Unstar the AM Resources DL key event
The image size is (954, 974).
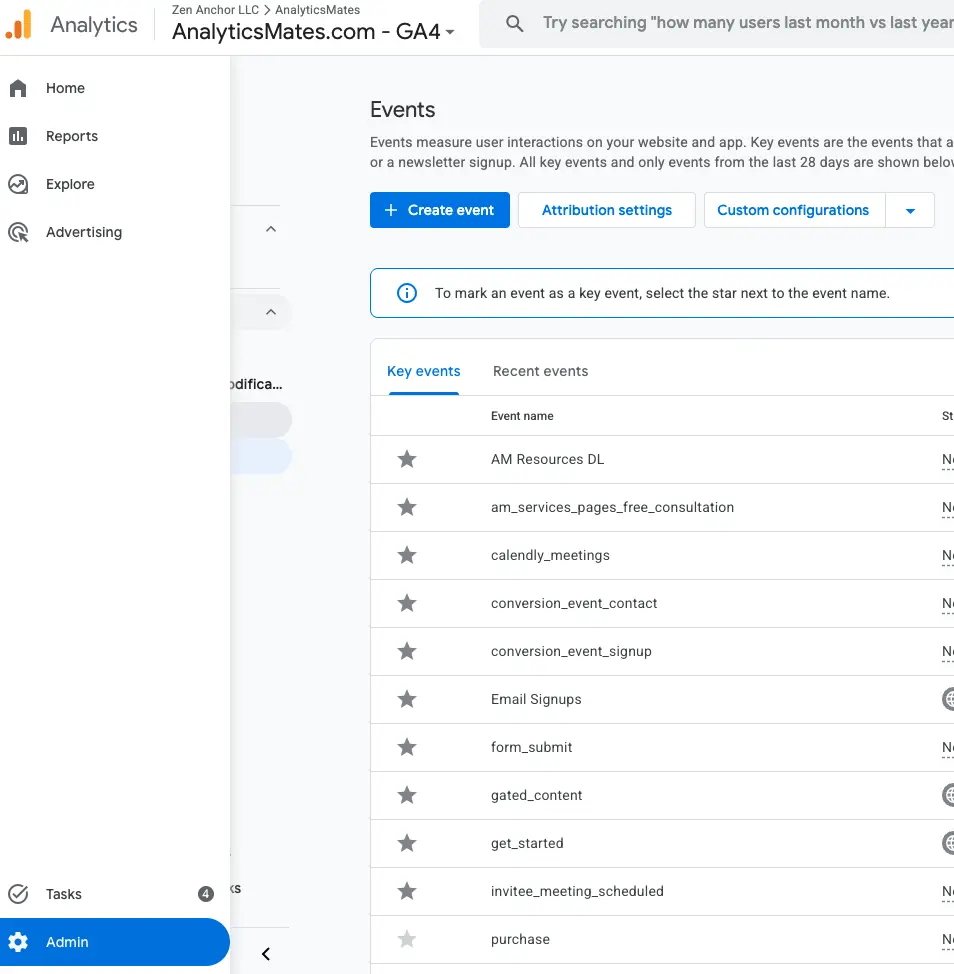(407, 459)
